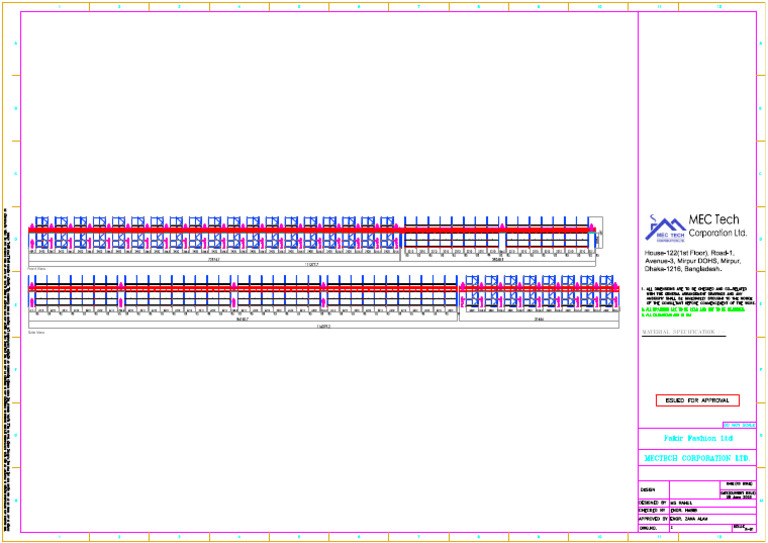Click the drawing date cell in title block
Image resolution: width=768 pixels, height=543 pixels.
738,495
